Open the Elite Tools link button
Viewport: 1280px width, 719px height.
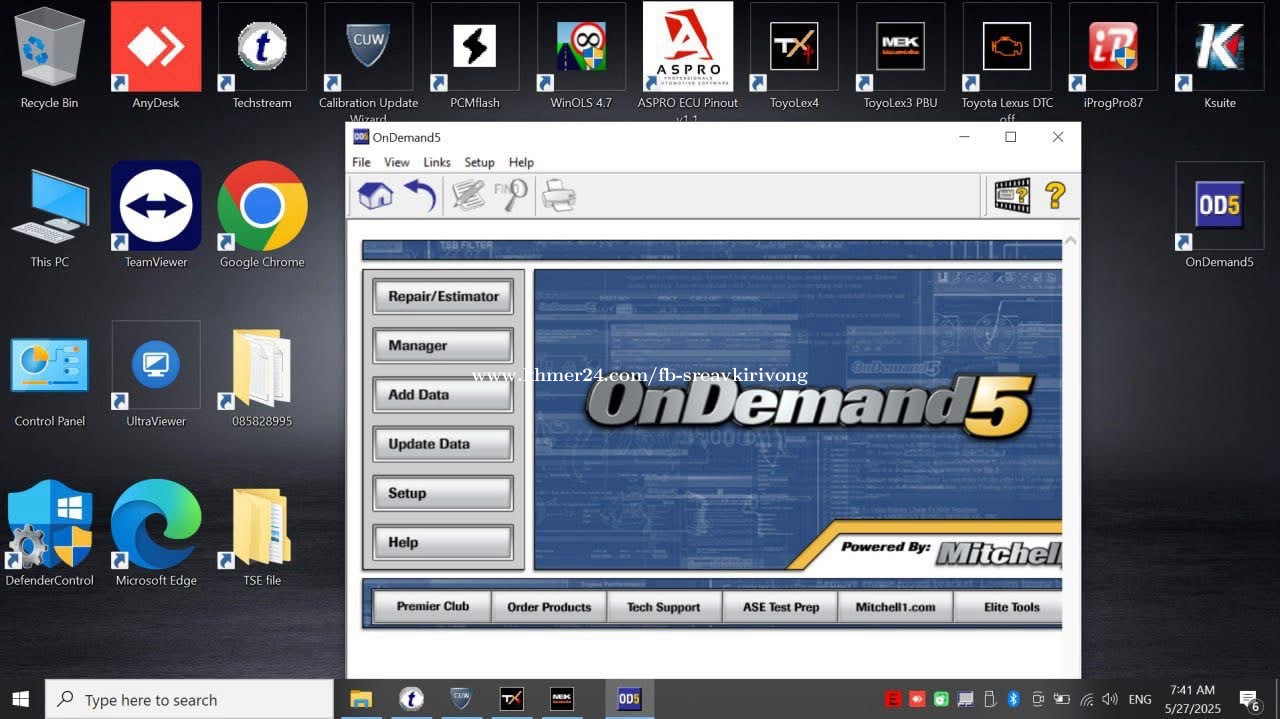coord(1009,607)
